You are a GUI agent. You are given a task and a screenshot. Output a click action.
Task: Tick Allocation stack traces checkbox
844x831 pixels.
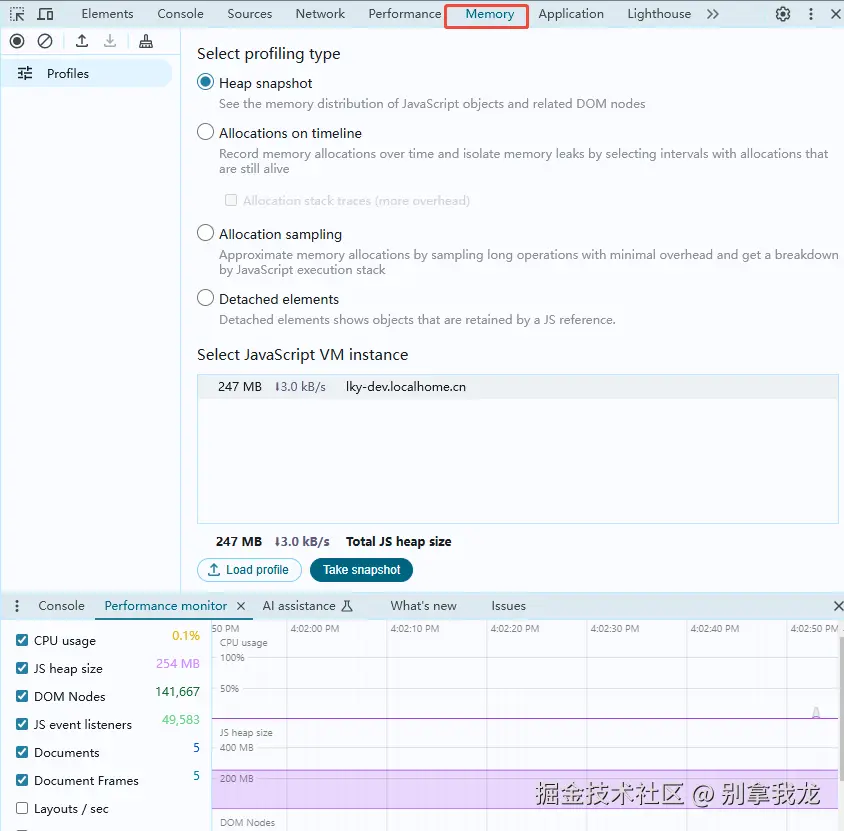click(231, 200)
